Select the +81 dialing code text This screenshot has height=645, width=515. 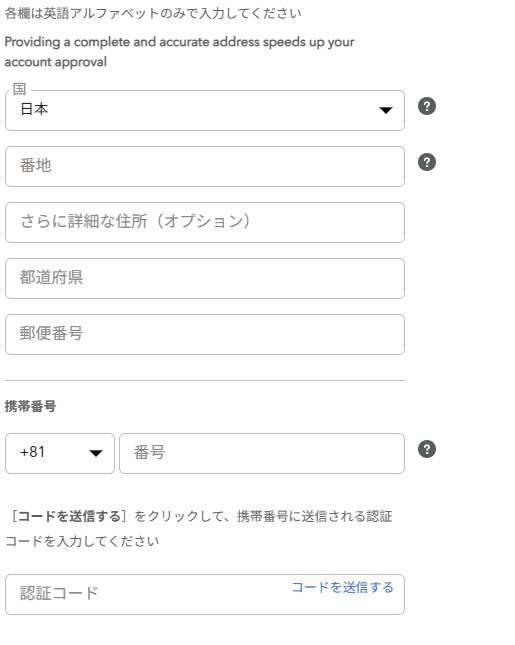tap(32, 452)
